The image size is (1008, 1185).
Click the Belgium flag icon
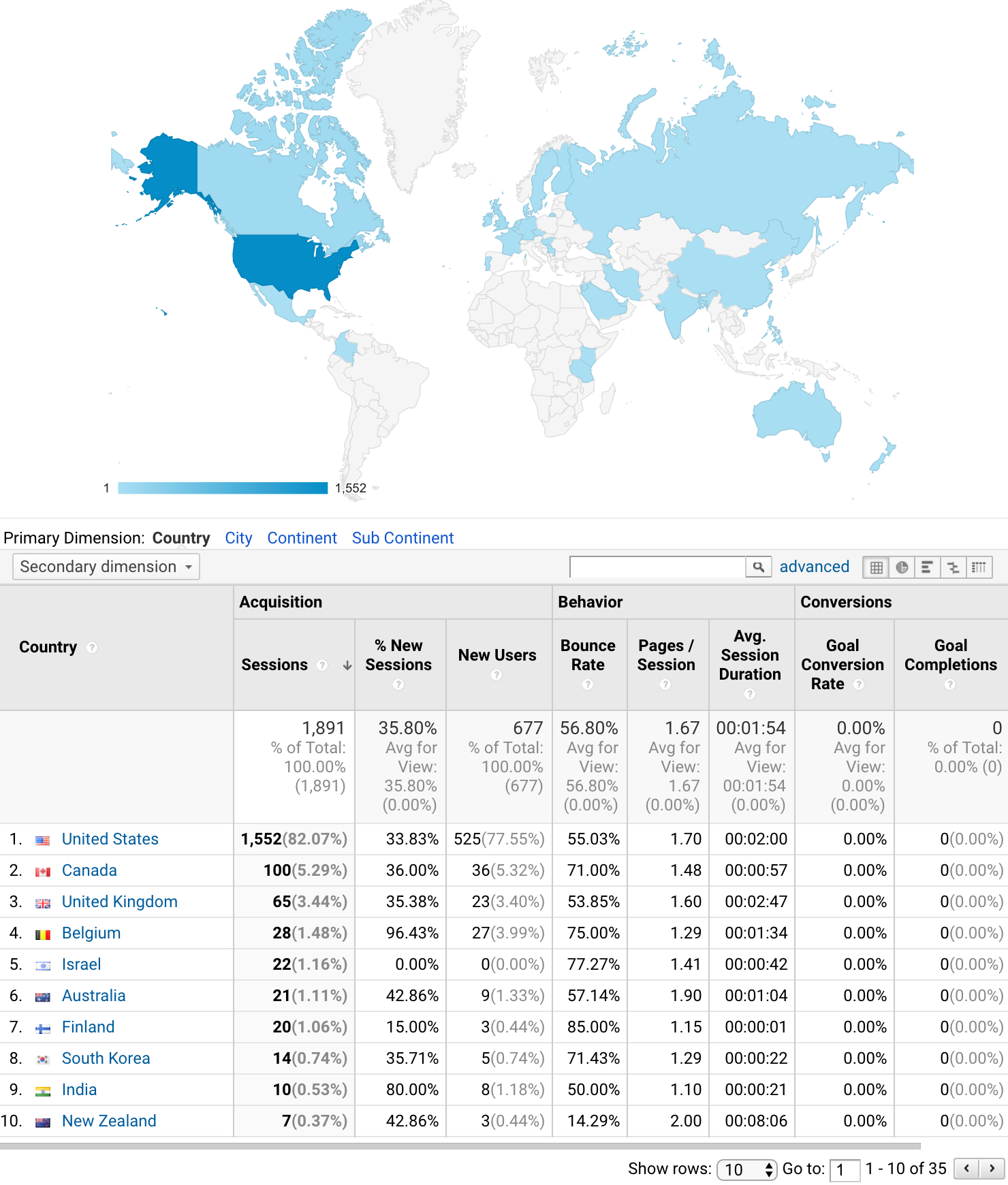43,934
